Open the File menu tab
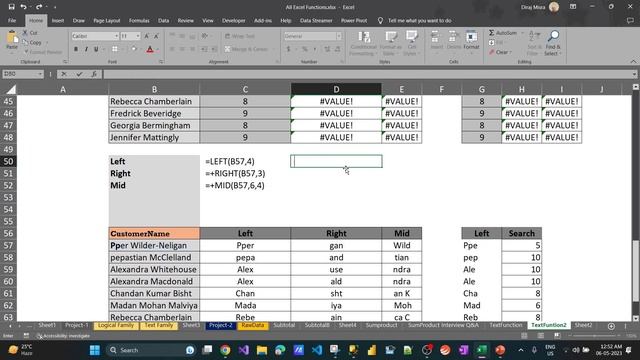Screen dimensions: 640x360 (x=12, y=20)
